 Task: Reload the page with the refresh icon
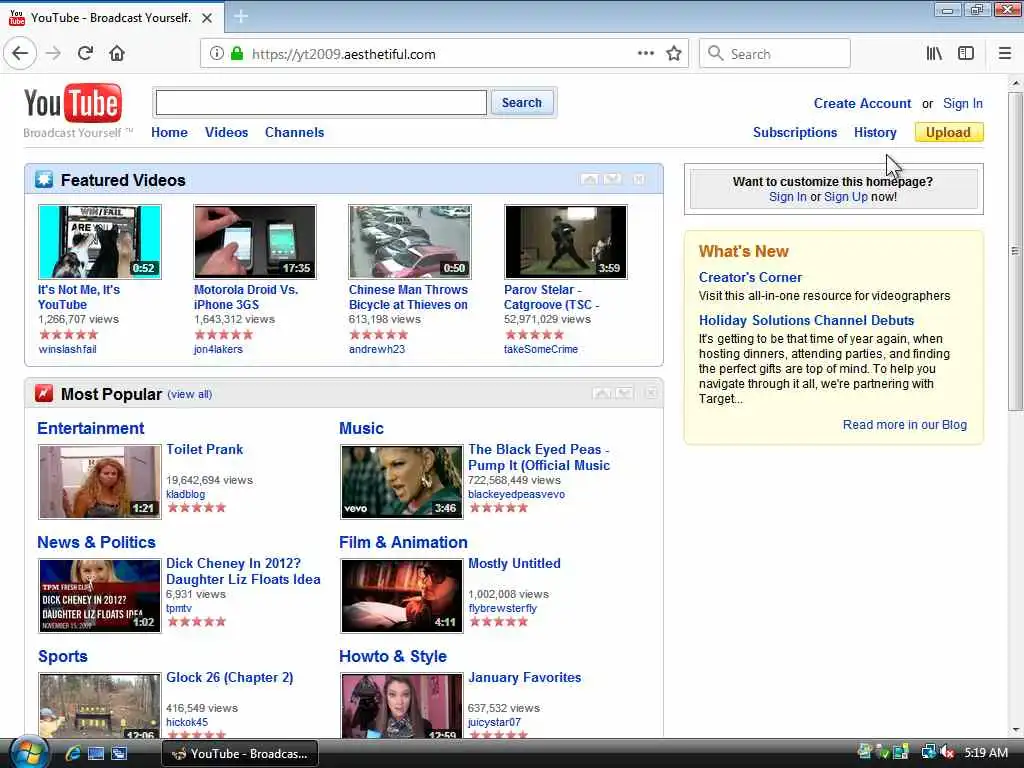[85, 54]
